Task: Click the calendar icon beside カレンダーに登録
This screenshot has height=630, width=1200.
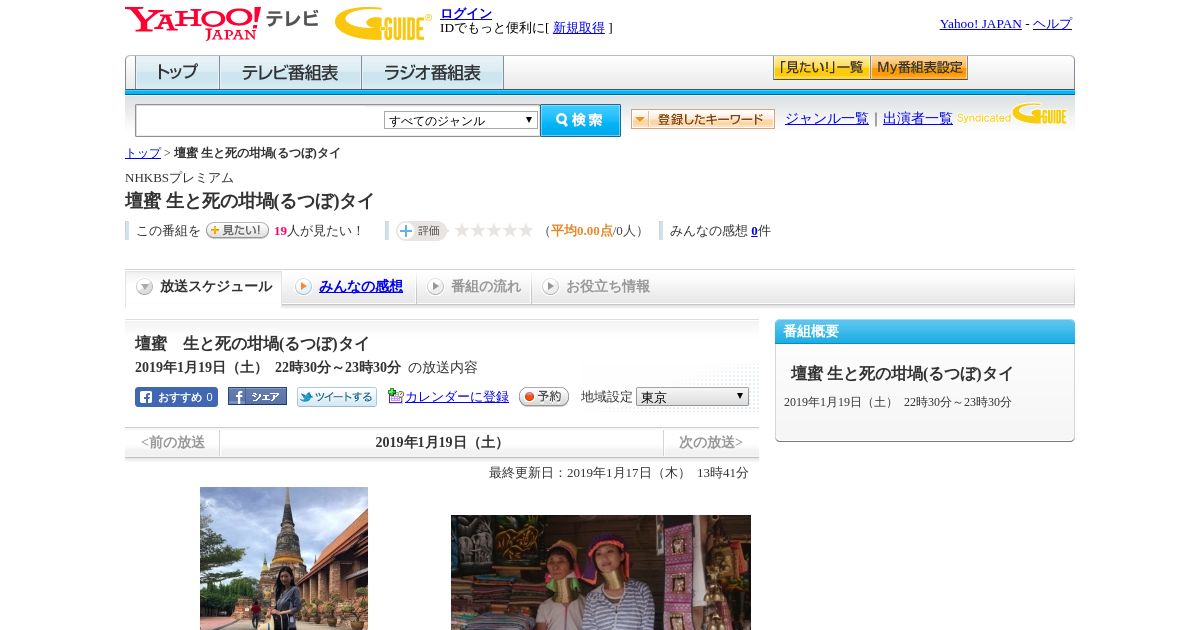Action: click(395, 396)
